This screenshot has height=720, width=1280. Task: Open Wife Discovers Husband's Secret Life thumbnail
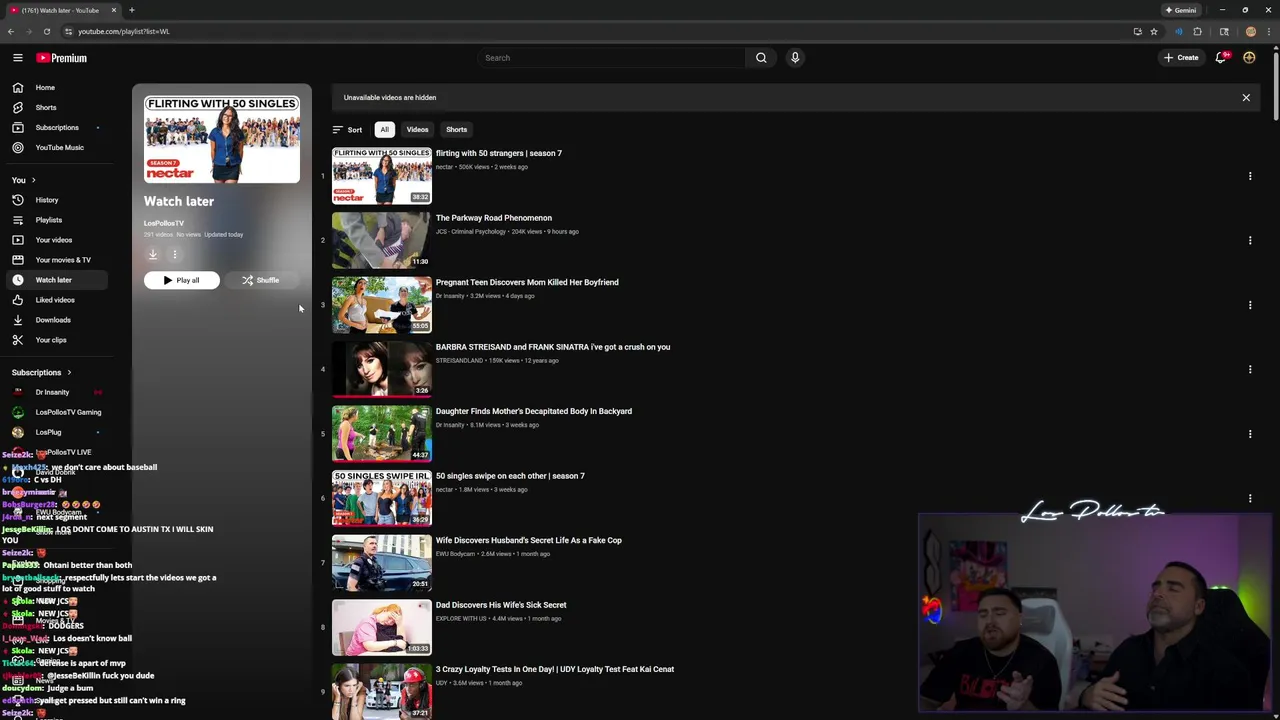tap(382, 563)
